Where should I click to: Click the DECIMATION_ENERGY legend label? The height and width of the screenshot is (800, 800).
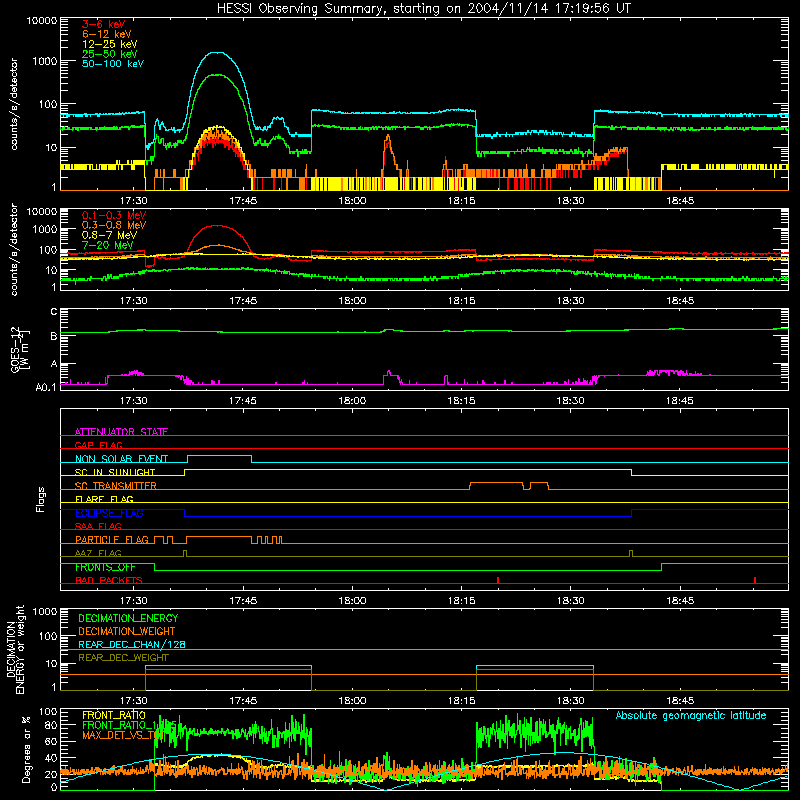[128, 618]
